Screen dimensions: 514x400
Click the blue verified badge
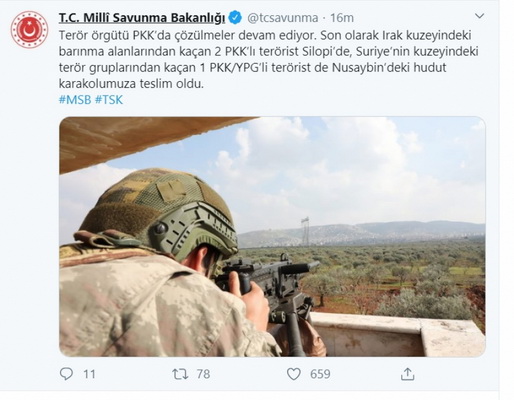tap(236, 18)
